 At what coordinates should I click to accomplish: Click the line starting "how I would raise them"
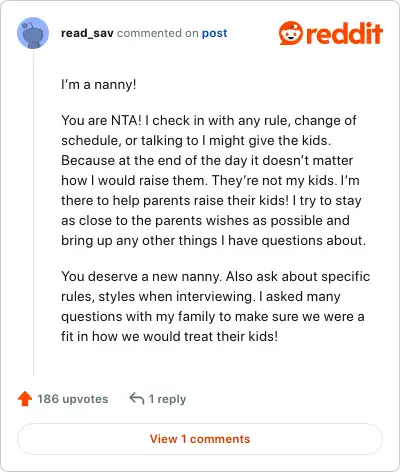[x=210, y=180]
